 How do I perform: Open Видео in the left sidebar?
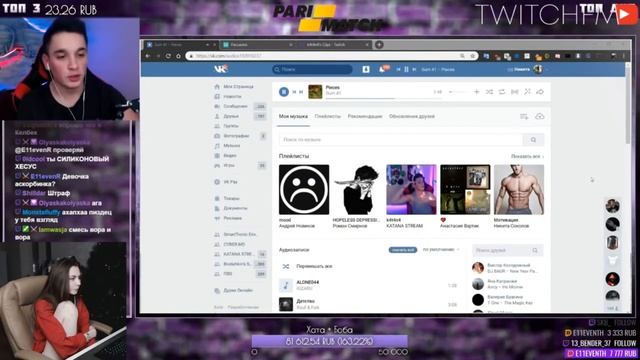[230, 156]
